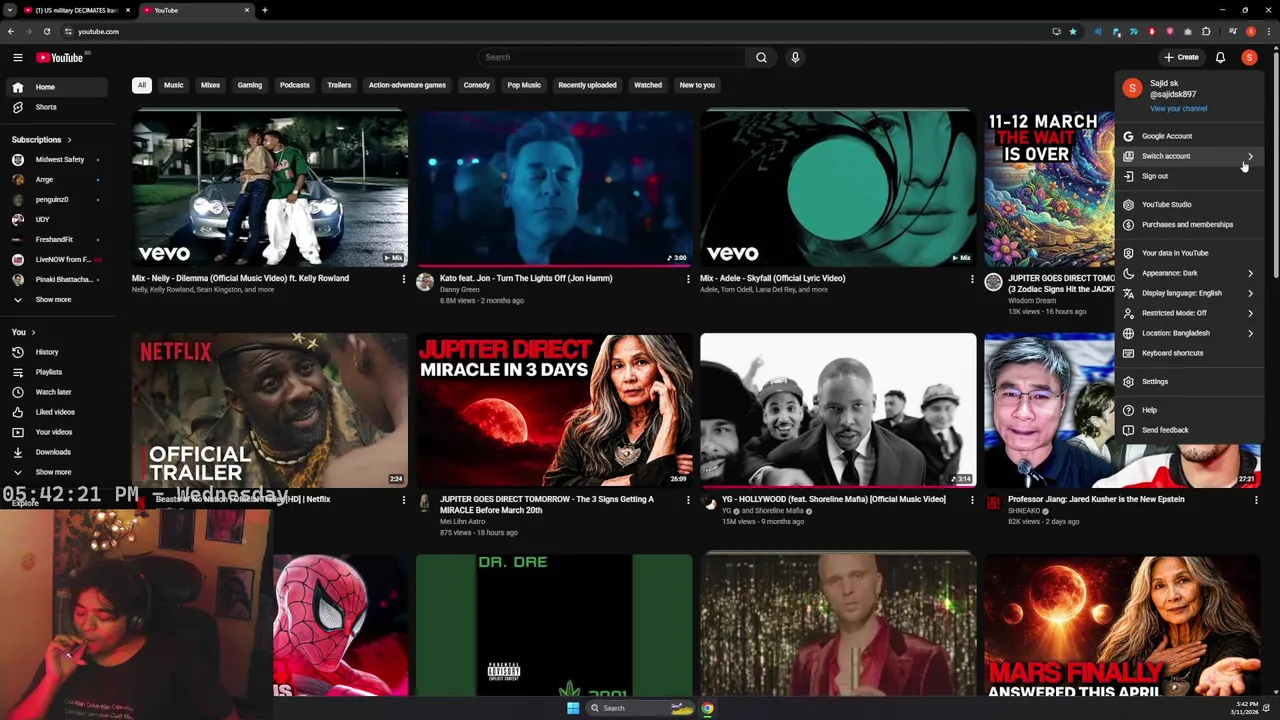Open Jupiter Direct Miracle in 3 Days thumbnail
This screenshot has width=1280, height=720.
[x=554, y=411]
